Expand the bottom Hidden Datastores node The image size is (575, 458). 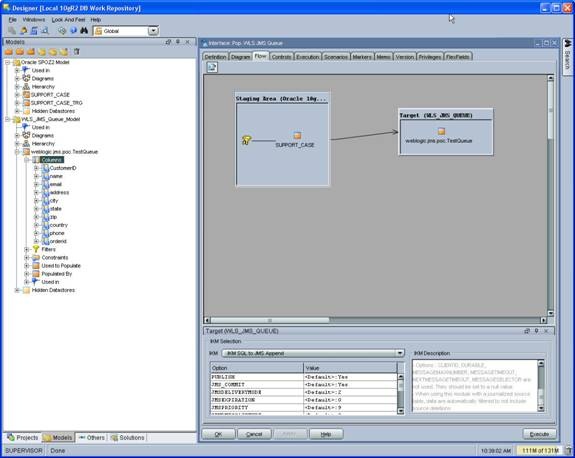[17, 290]
